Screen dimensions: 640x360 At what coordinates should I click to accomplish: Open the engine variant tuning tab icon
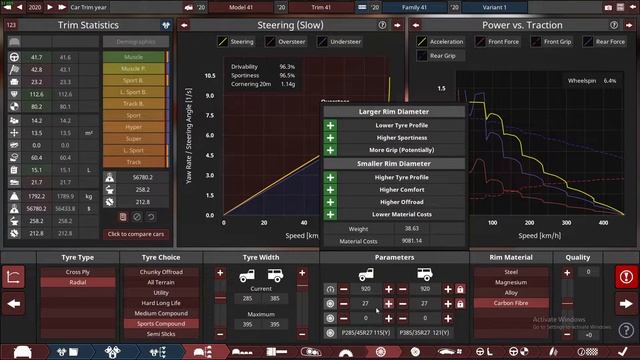tap(158, 351)
